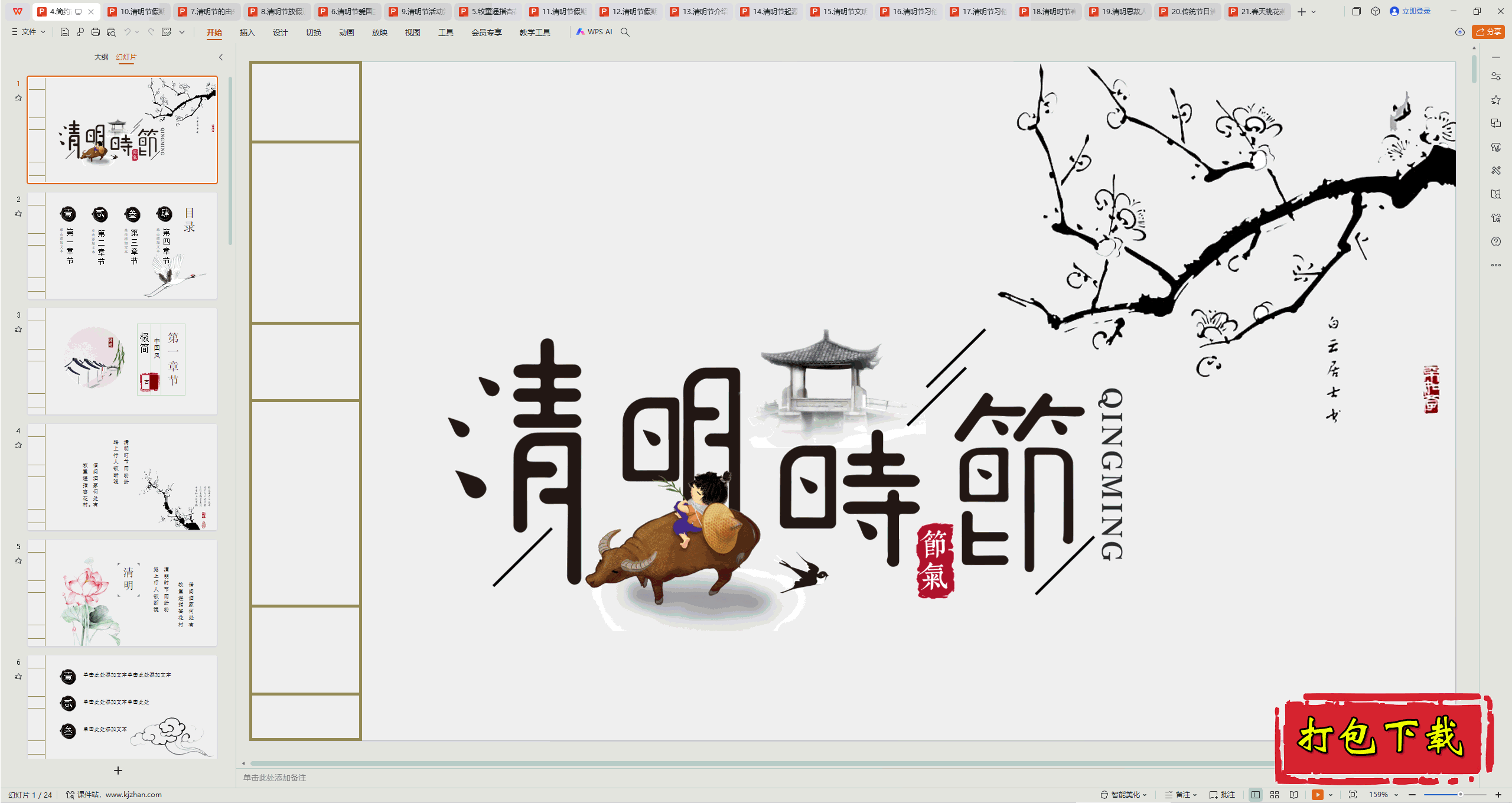The width and height of the screenshot is (1512, 803).
Task: Select slide 5 lotus thumbnail
Action: point(122,593)
